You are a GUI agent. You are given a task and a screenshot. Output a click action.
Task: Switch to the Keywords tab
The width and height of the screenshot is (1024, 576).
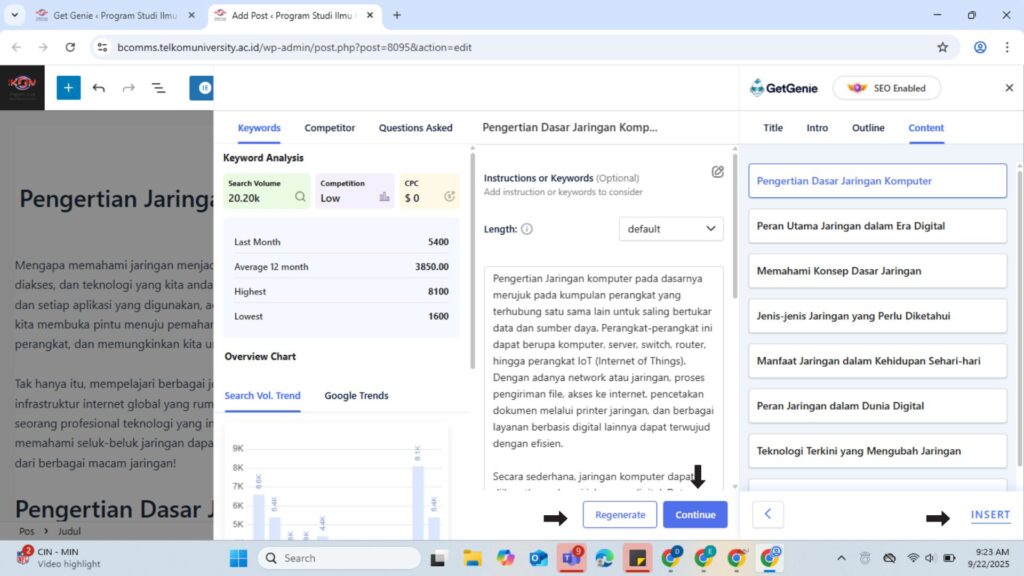[259, 128]
